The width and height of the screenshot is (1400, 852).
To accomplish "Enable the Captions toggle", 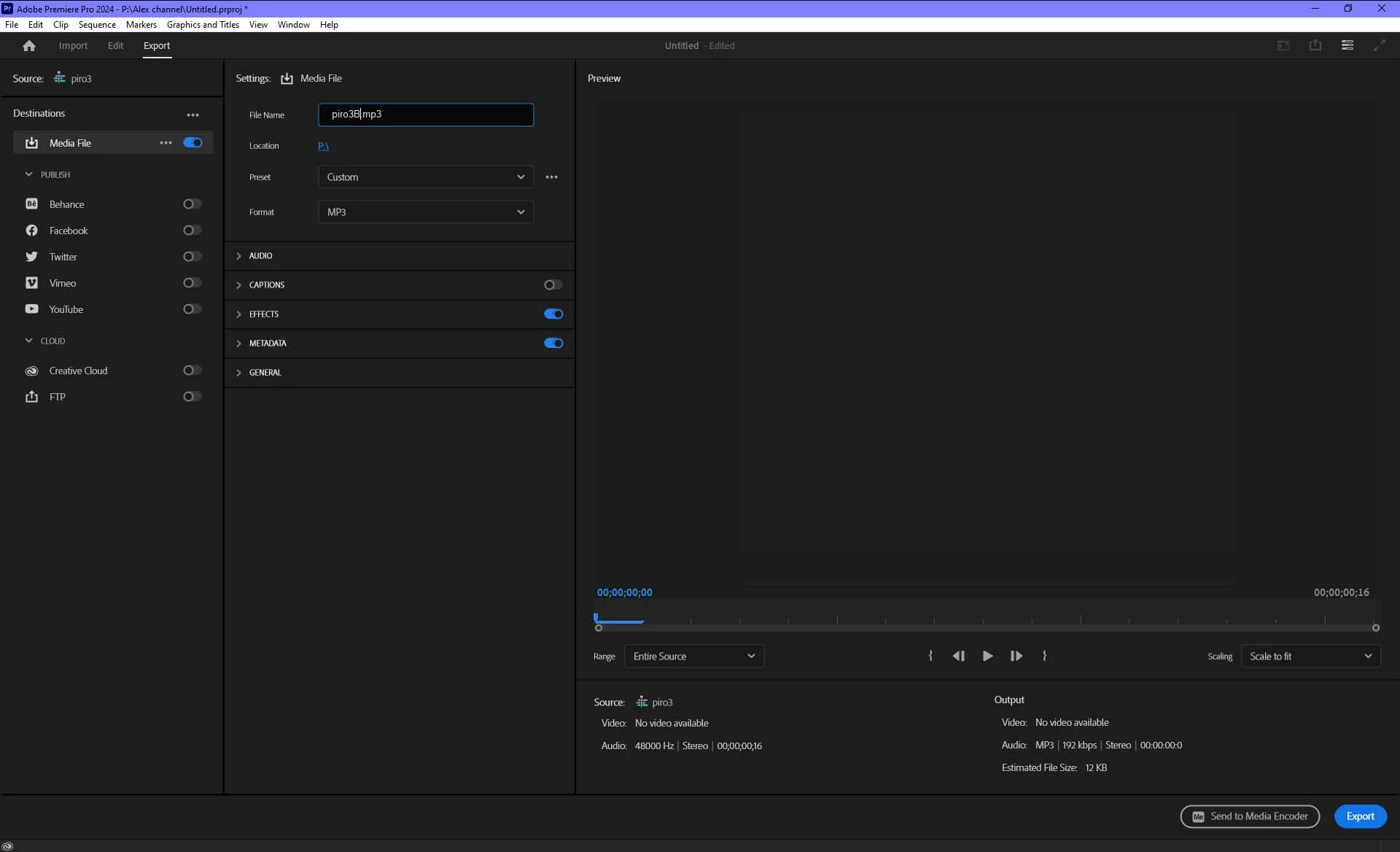I will click(x=553, y=285).
